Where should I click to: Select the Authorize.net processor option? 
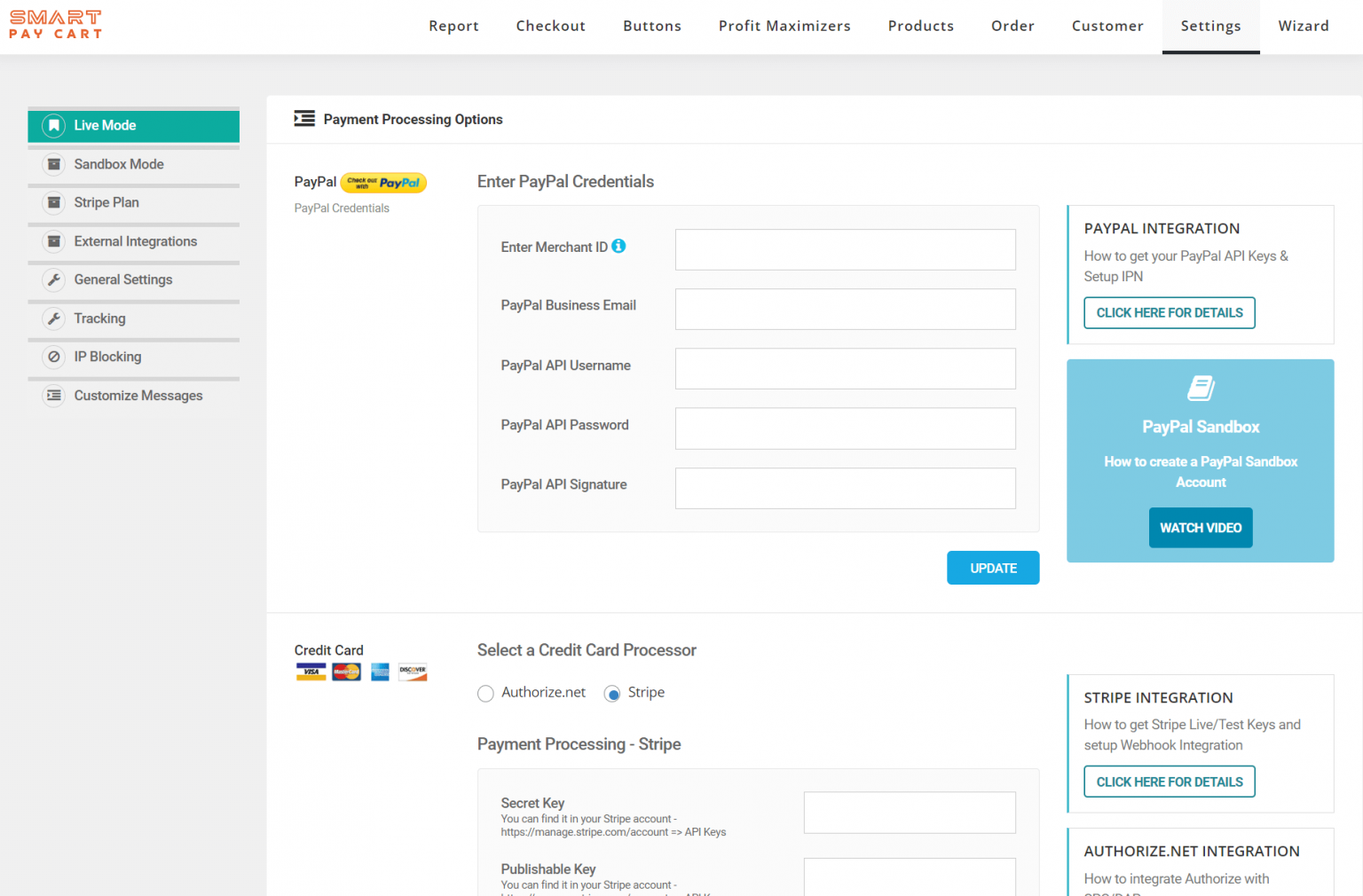tap(485, 693)
